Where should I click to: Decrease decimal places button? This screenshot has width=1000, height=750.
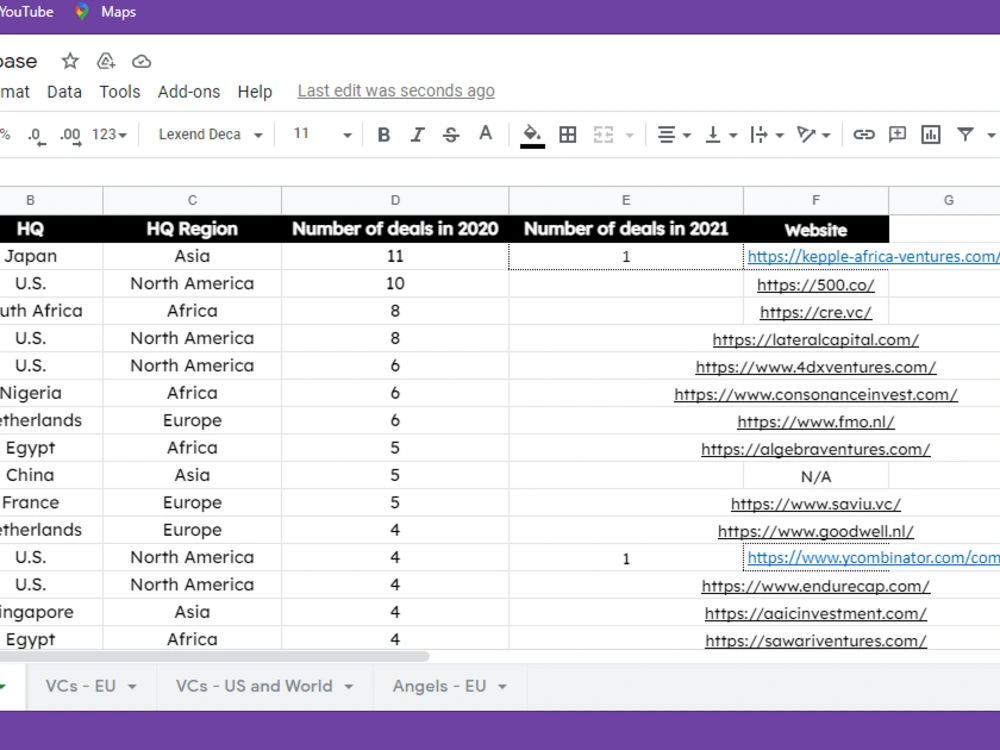coord(36,135)
